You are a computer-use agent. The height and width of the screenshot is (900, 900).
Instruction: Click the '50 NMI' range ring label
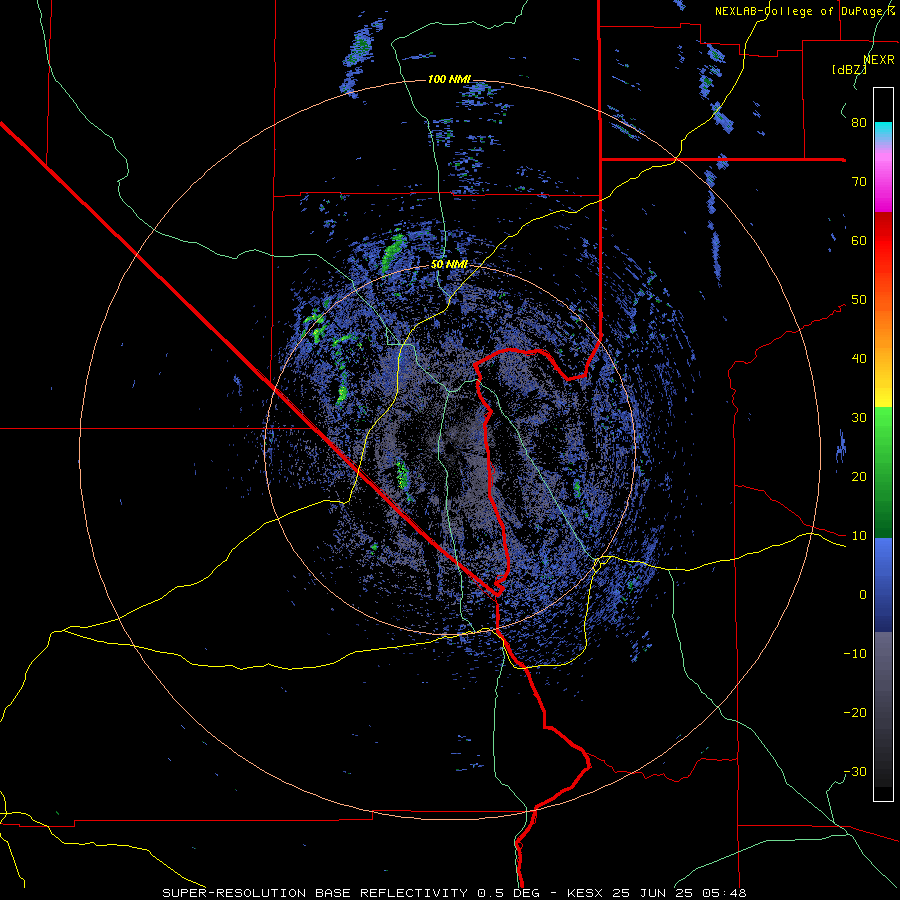pos(449,264)
